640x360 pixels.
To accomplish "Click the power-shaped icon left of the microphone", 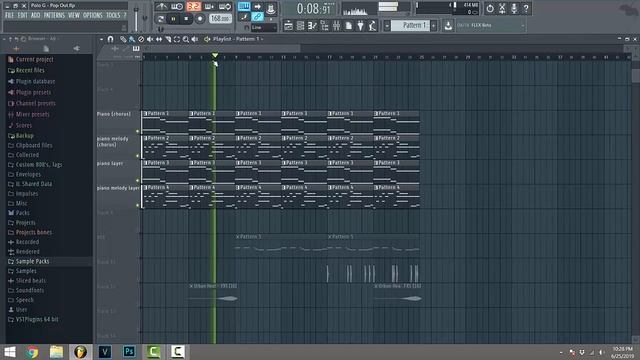I will tap(490, 8).
